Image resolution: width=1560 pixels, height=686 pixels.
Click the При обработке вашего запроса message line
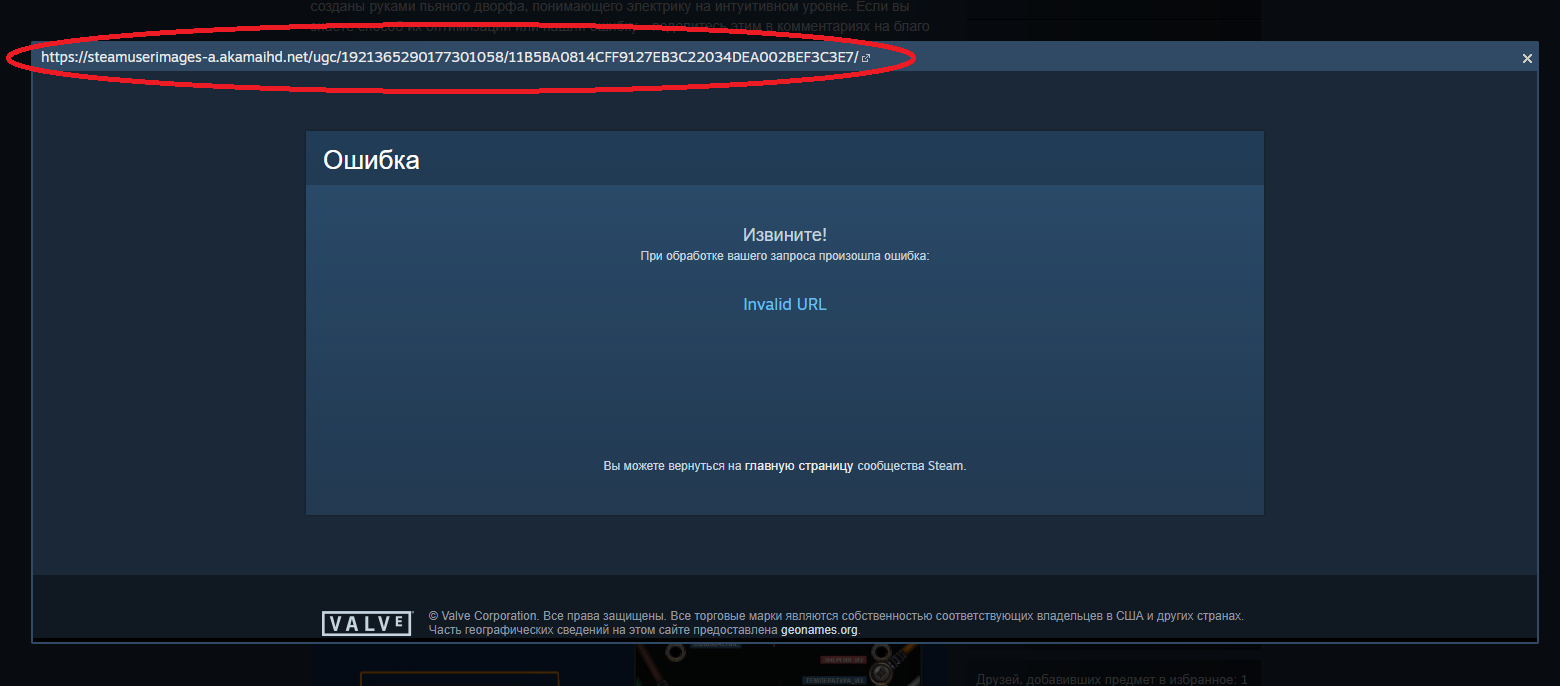point(785,256)
